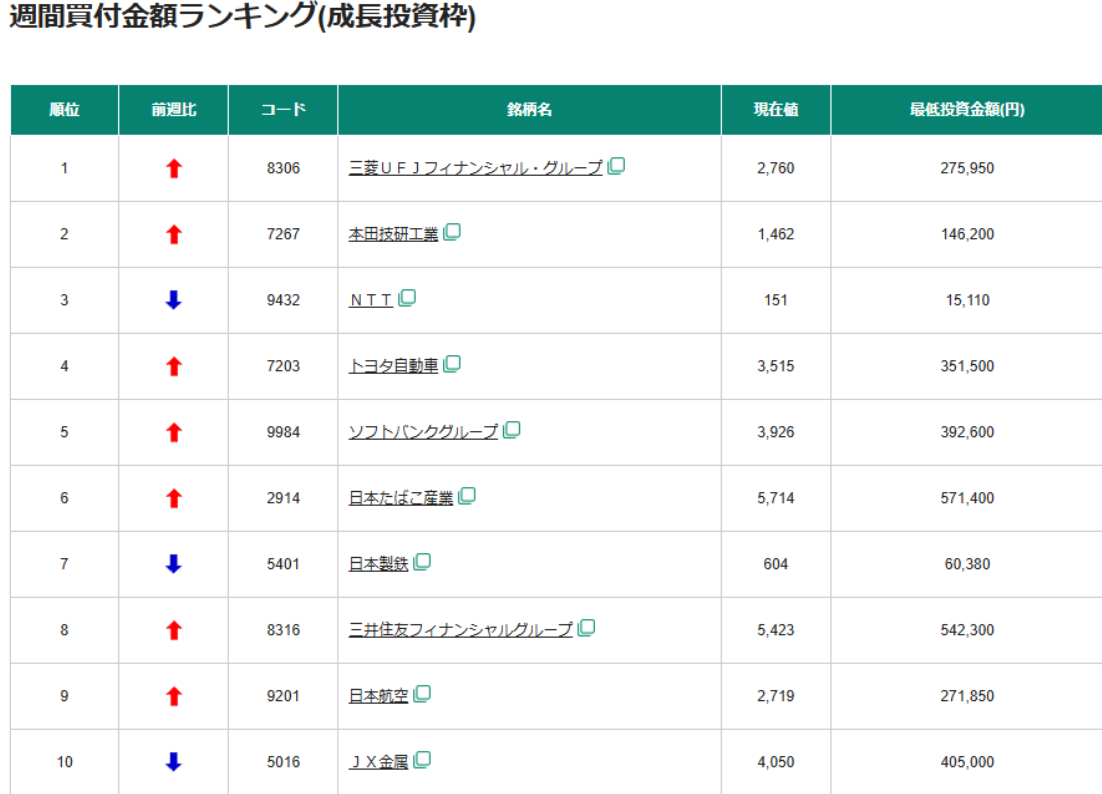Click copy icon next to 日本たばこ産業
Viewport: 1102px width, 794px height.
(467, 496)
